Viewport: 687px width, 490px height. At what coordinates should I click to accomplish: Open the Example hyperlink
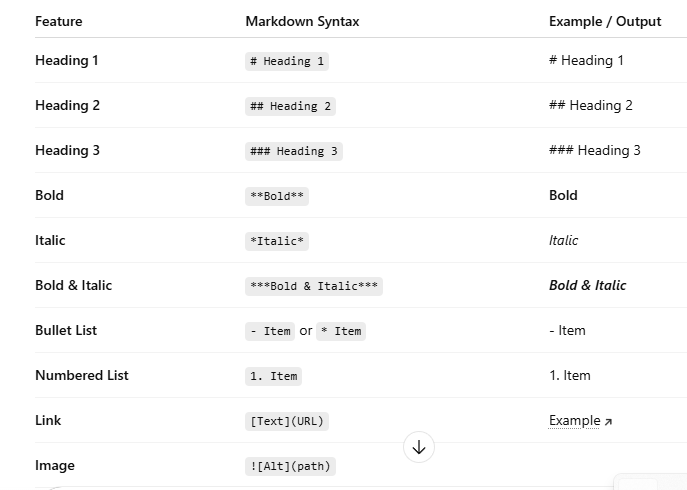[575, 421]
